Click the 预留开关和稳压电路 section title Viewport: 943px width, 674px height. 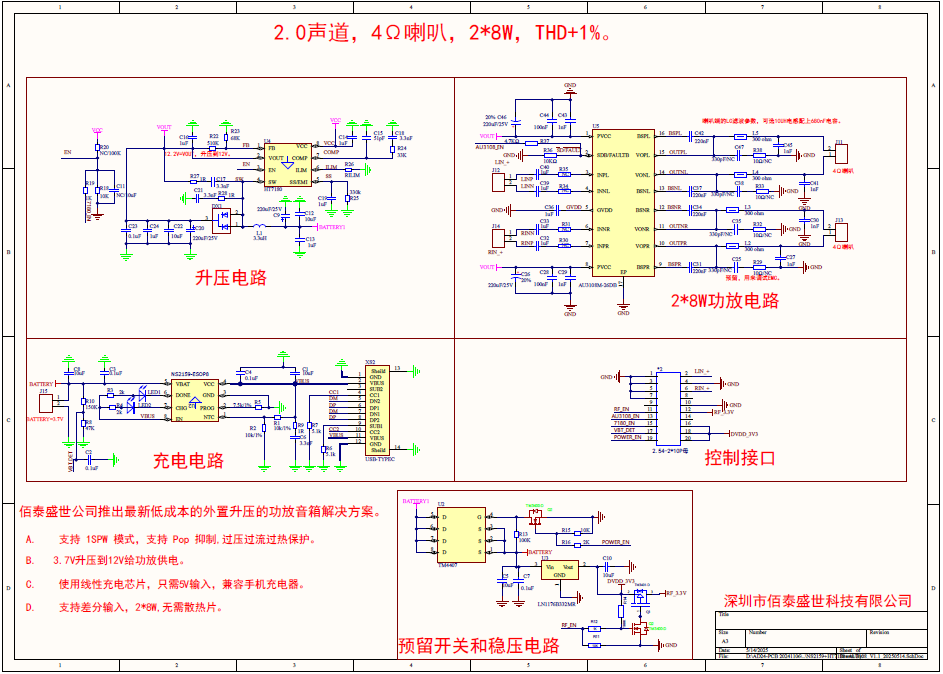click(479, 645)
